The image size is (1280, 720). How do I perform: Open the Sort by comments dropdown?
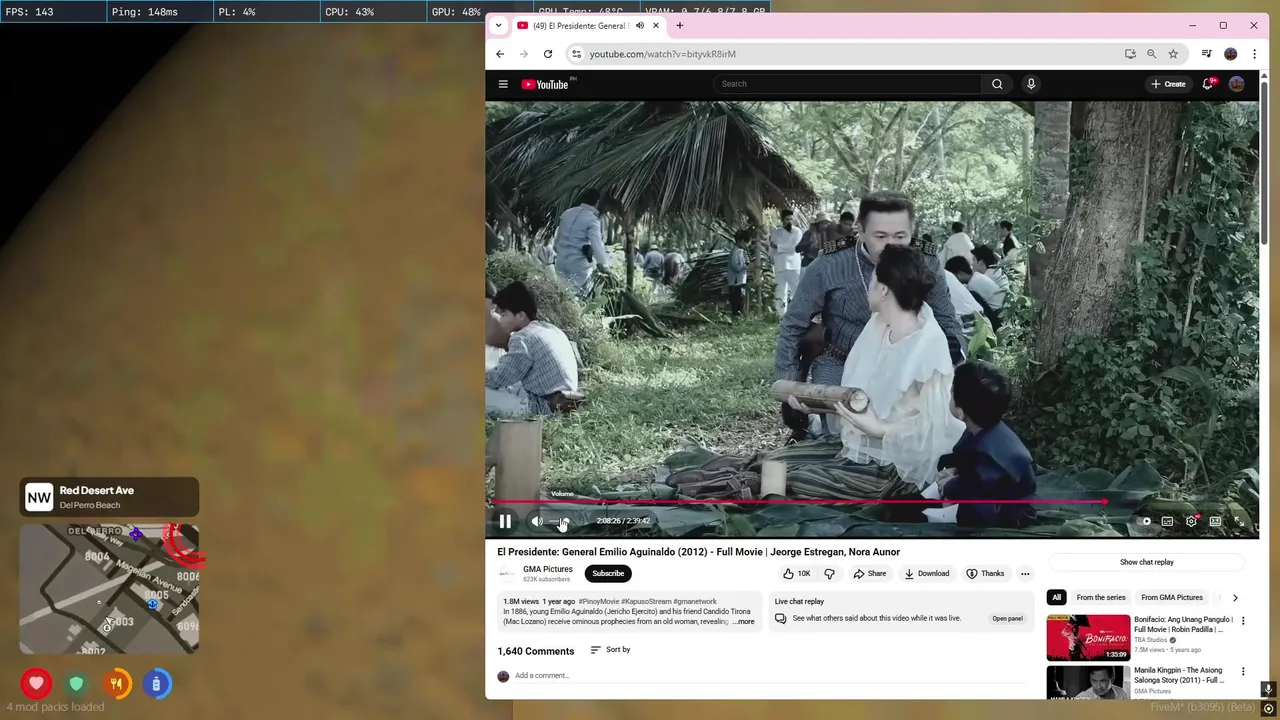click(x=610, y=650)
